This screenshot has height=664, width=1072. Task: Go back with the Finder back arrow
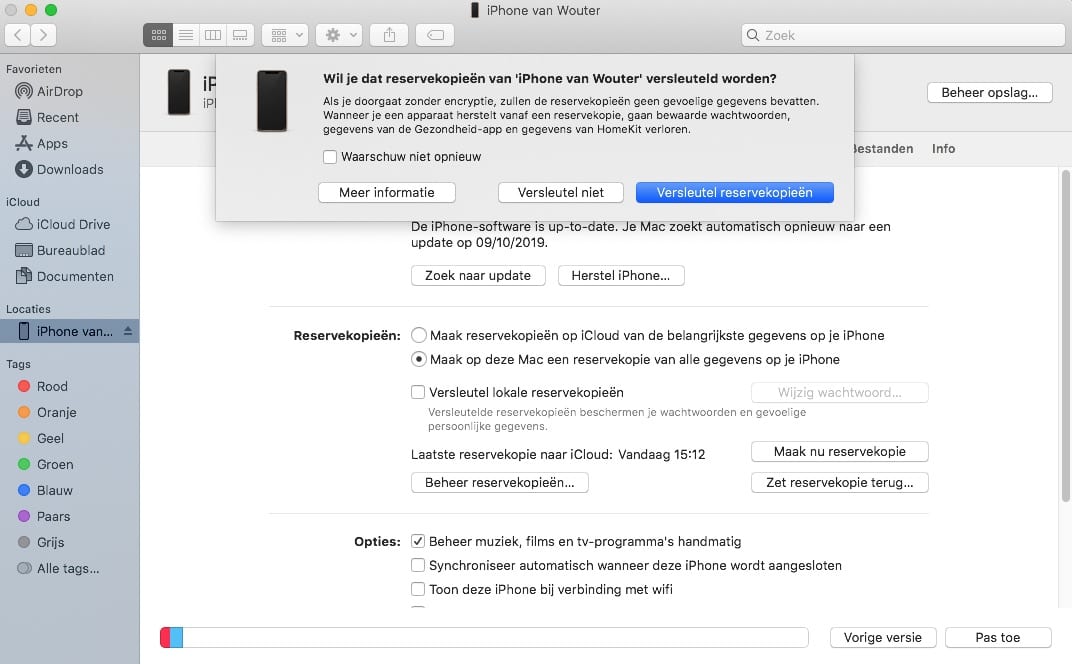click(18, 35)
